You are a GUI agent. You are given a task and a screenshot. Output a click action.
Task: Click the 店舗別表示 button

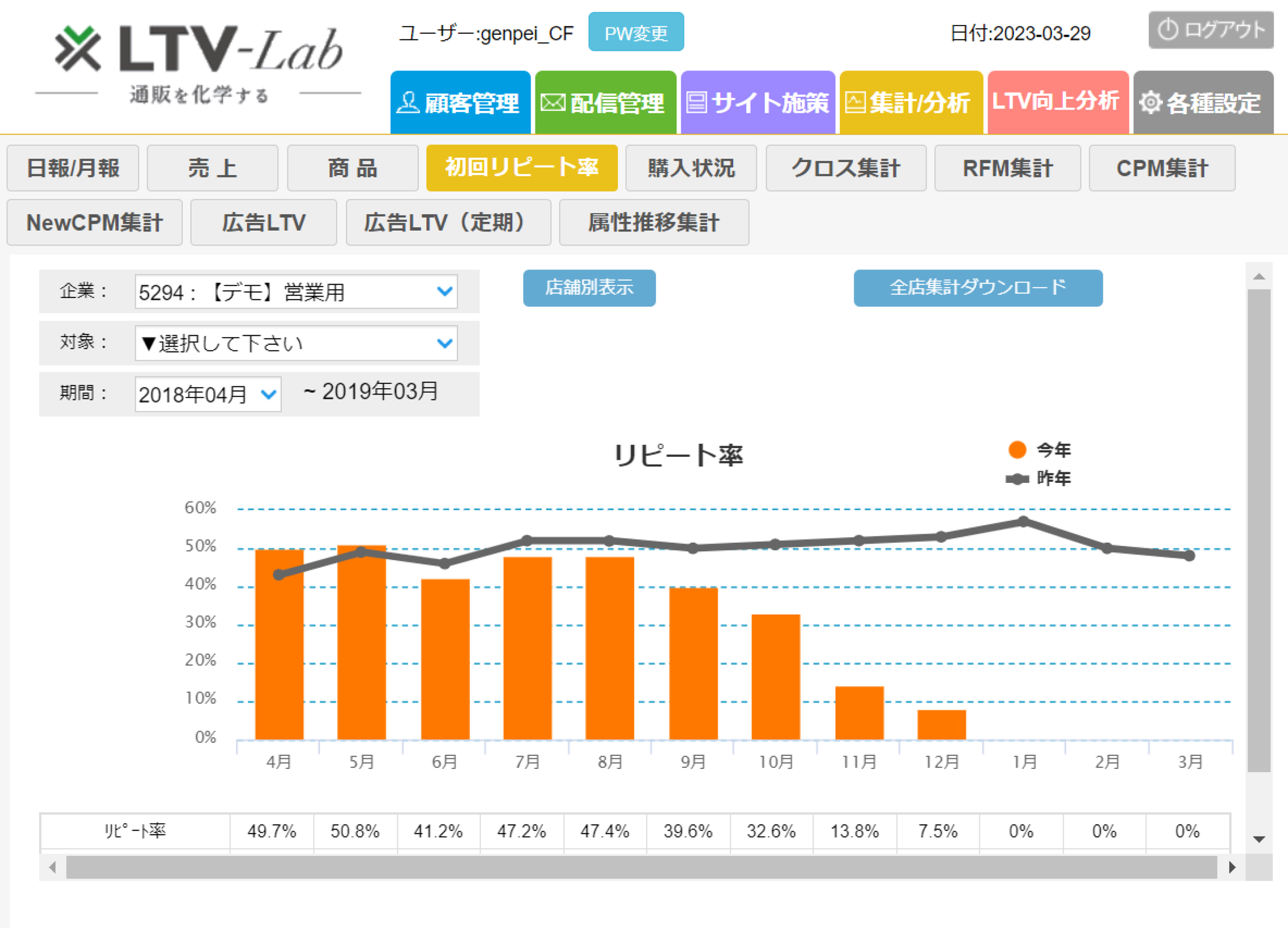click(589, 288)
